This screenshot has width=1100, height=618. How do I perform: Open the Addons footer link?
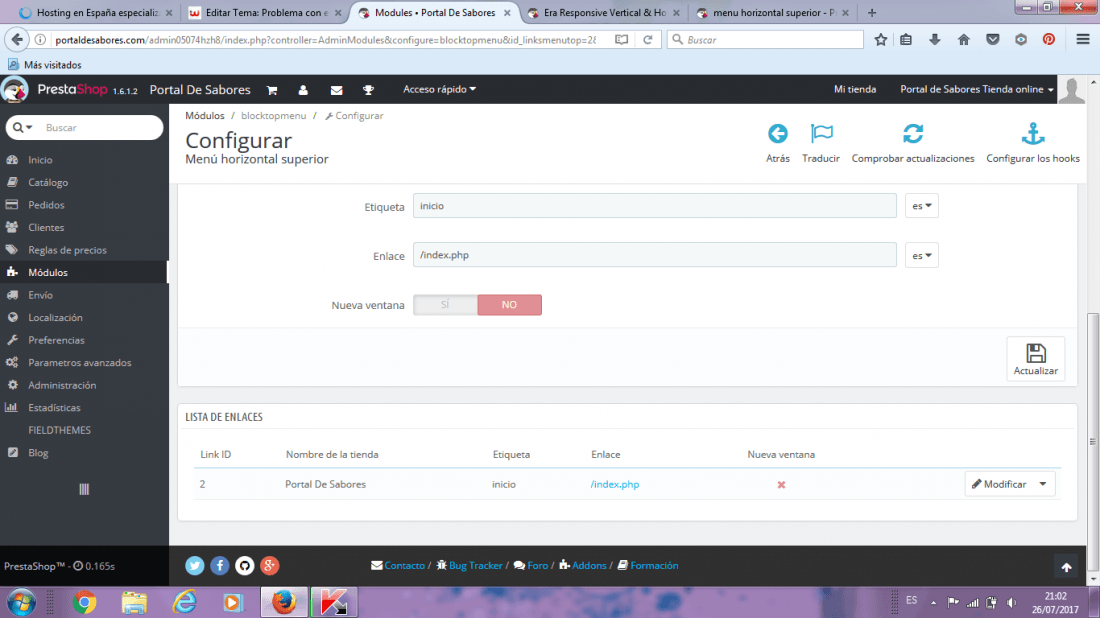[589, 565]
